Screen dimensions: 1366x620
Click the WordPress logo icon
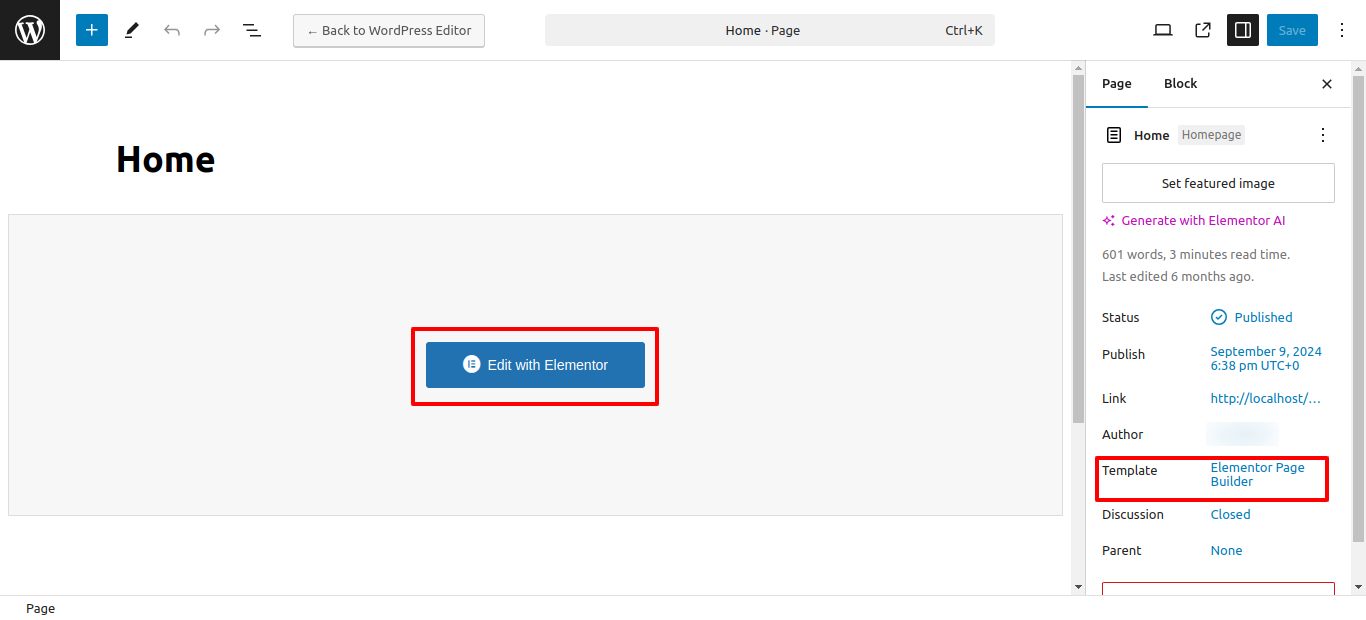pyautogui.click(x=30, y=30)
